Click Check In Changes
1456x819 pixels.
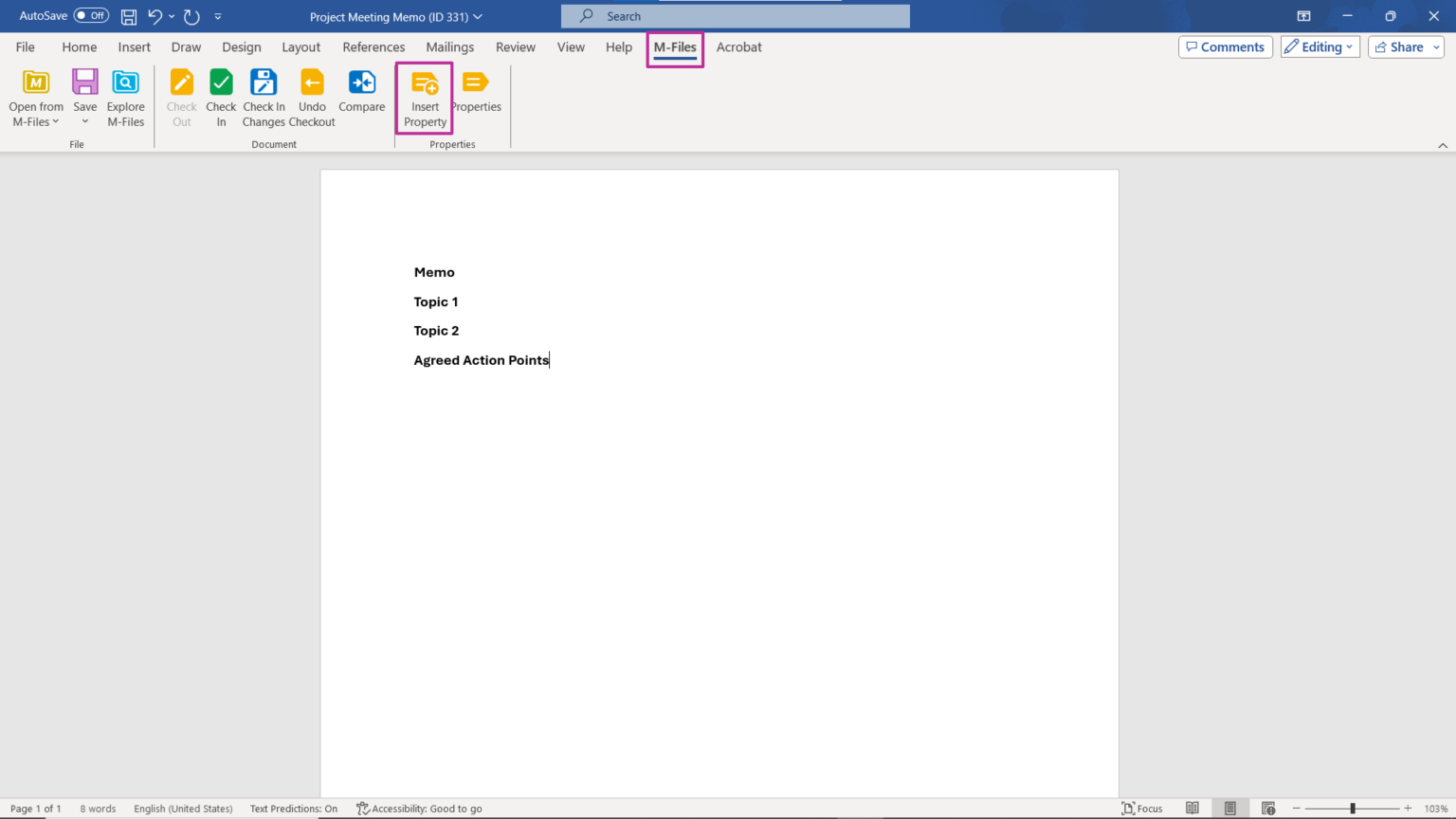(264, 95)
